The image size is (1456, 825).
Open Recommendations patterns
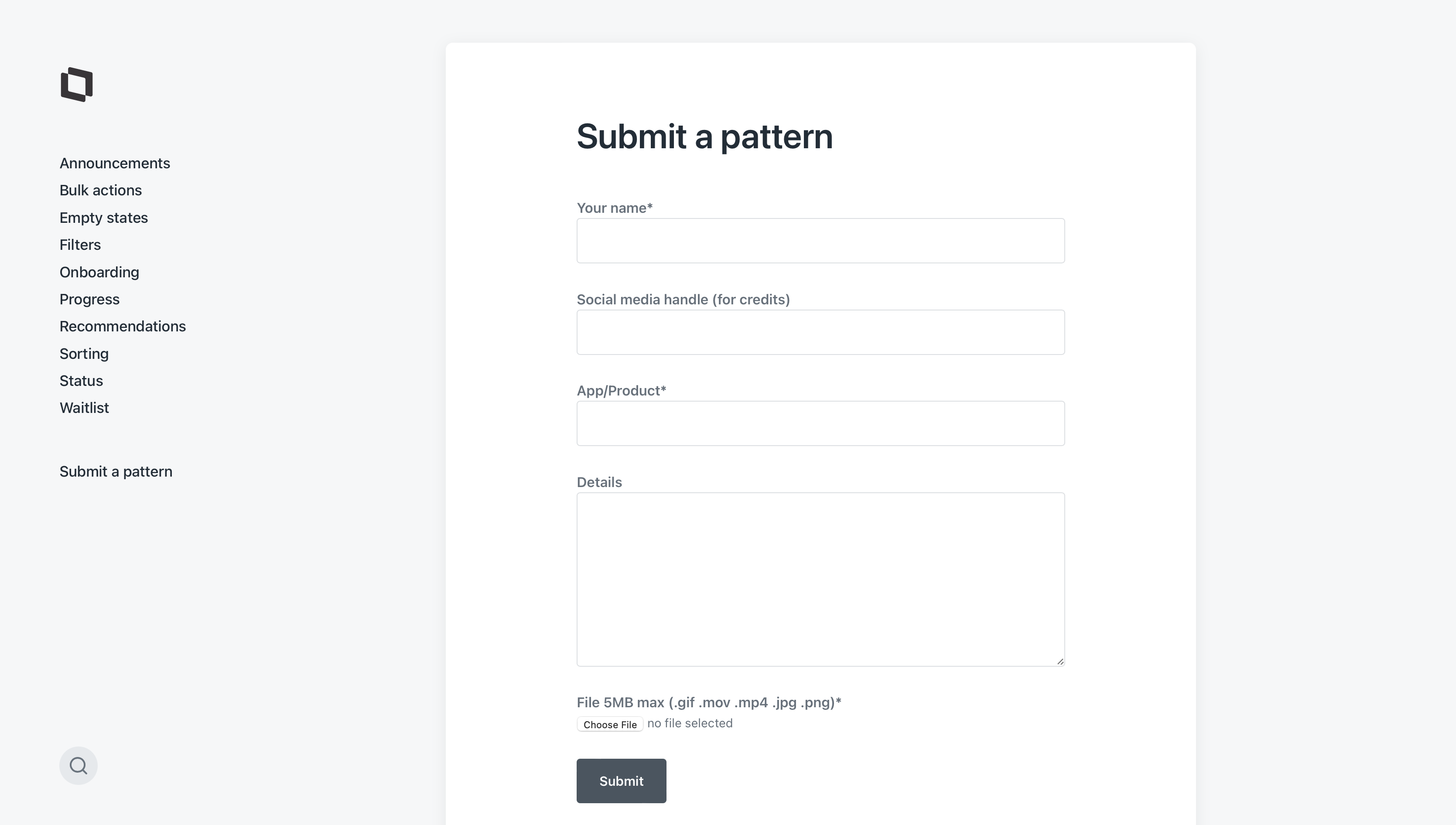coord(123,326)
